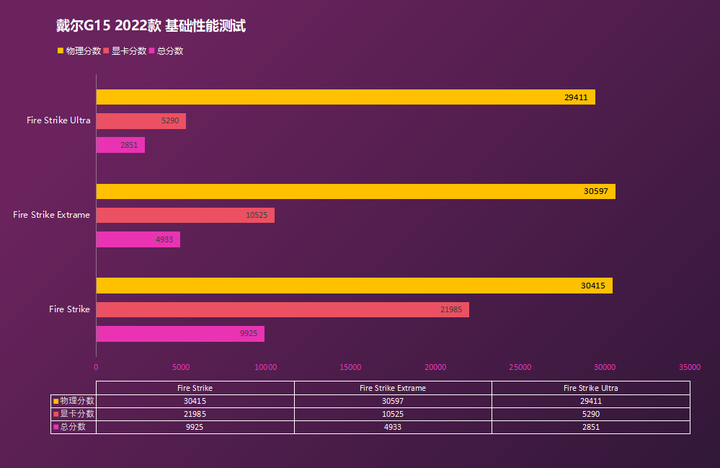Select the Fire Strike red bar 21985
720x468 pixels.
(283, 310)
